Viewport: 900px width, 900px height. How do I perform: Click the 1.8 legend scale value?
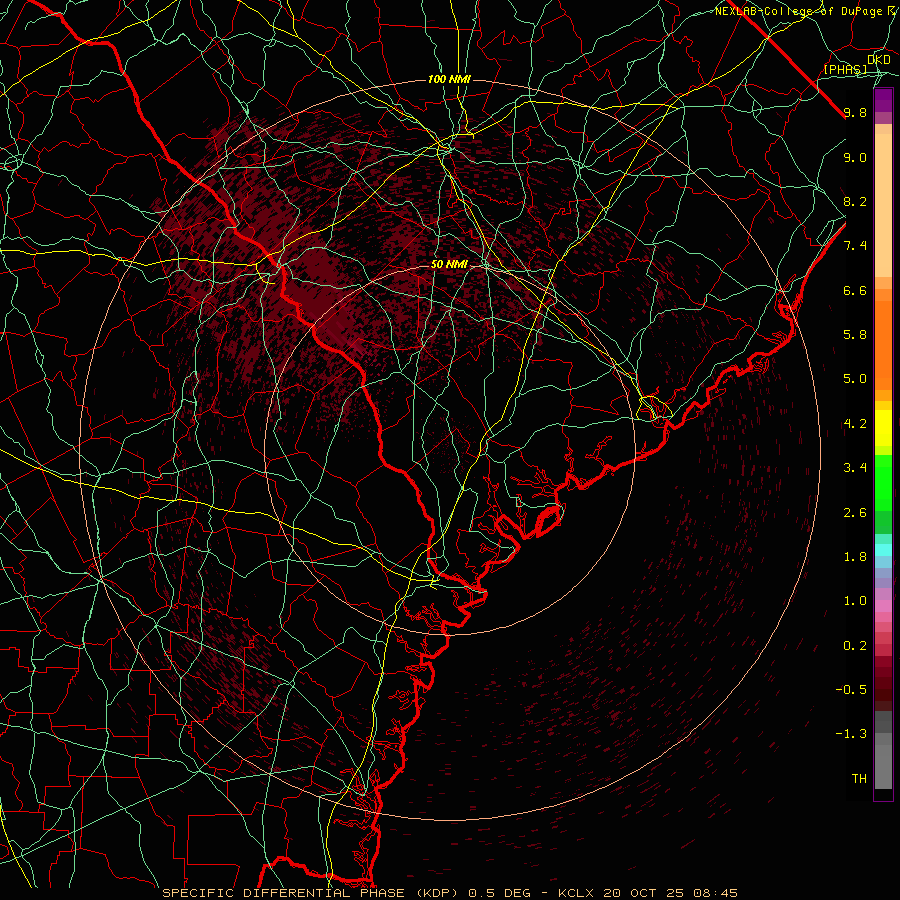[855, 557]
